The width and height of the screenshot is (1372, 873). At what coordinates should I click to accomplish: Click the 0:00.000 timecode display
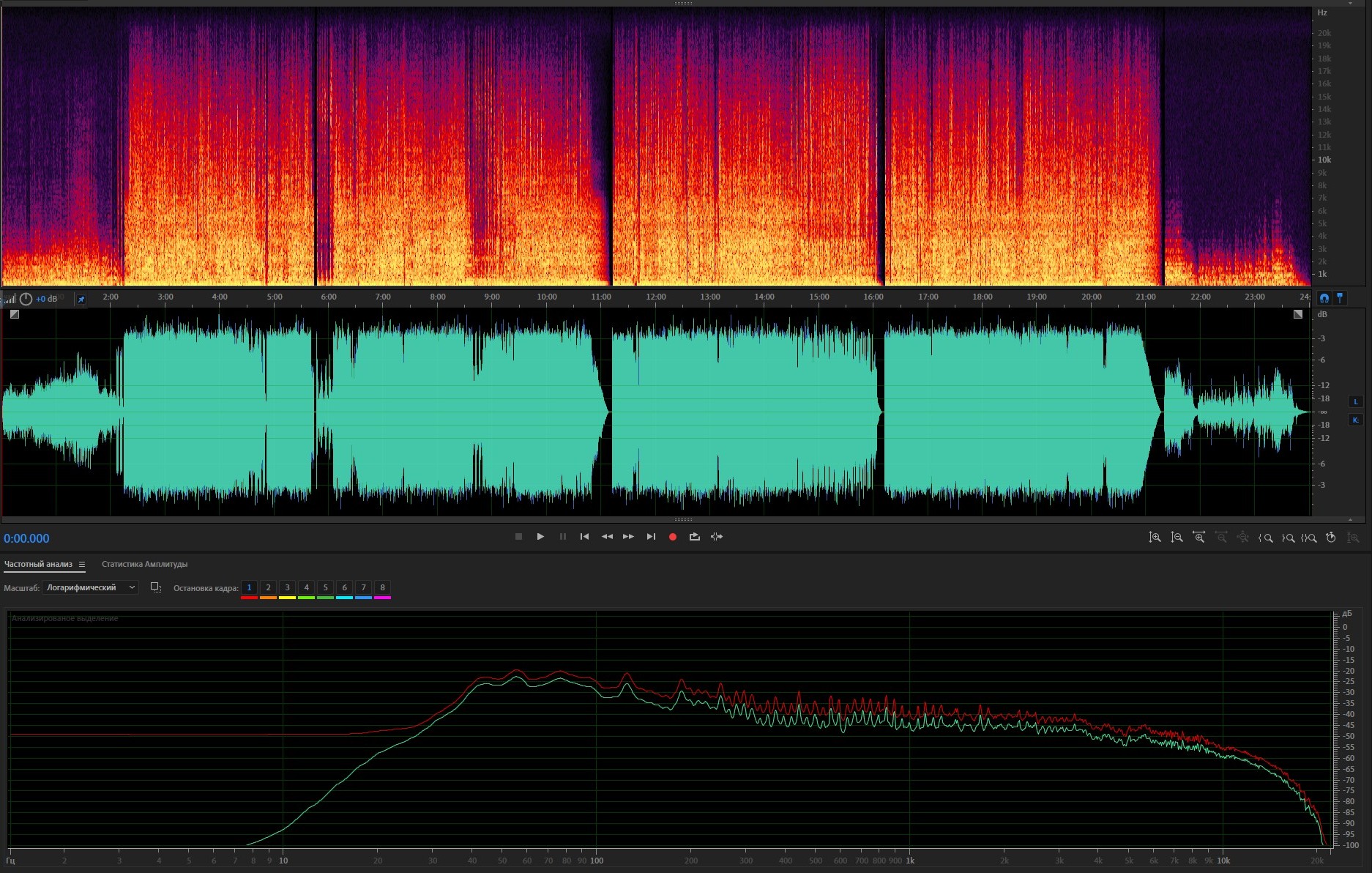(26, 538)
